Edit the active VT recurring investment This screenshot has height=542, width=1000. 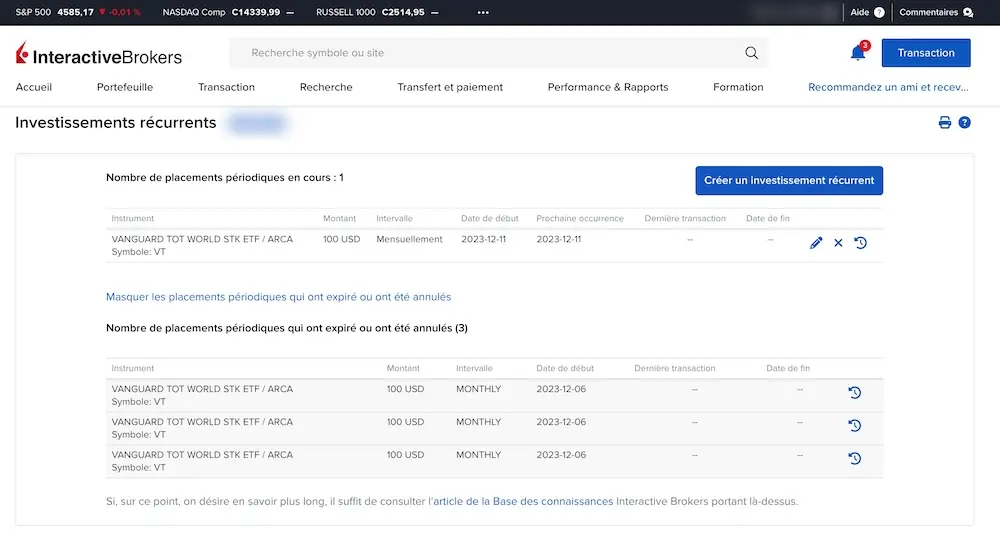[816, 243]
